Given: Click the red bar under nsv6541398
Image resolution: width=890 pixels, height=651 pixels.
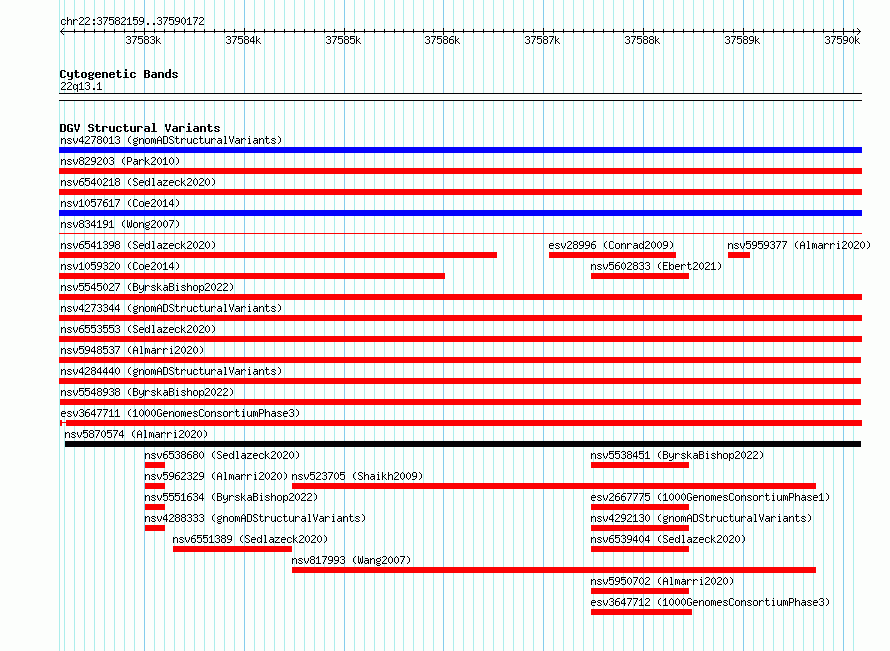Looking at the screenshot, I should pyautogui.click(x=278, y=255).
